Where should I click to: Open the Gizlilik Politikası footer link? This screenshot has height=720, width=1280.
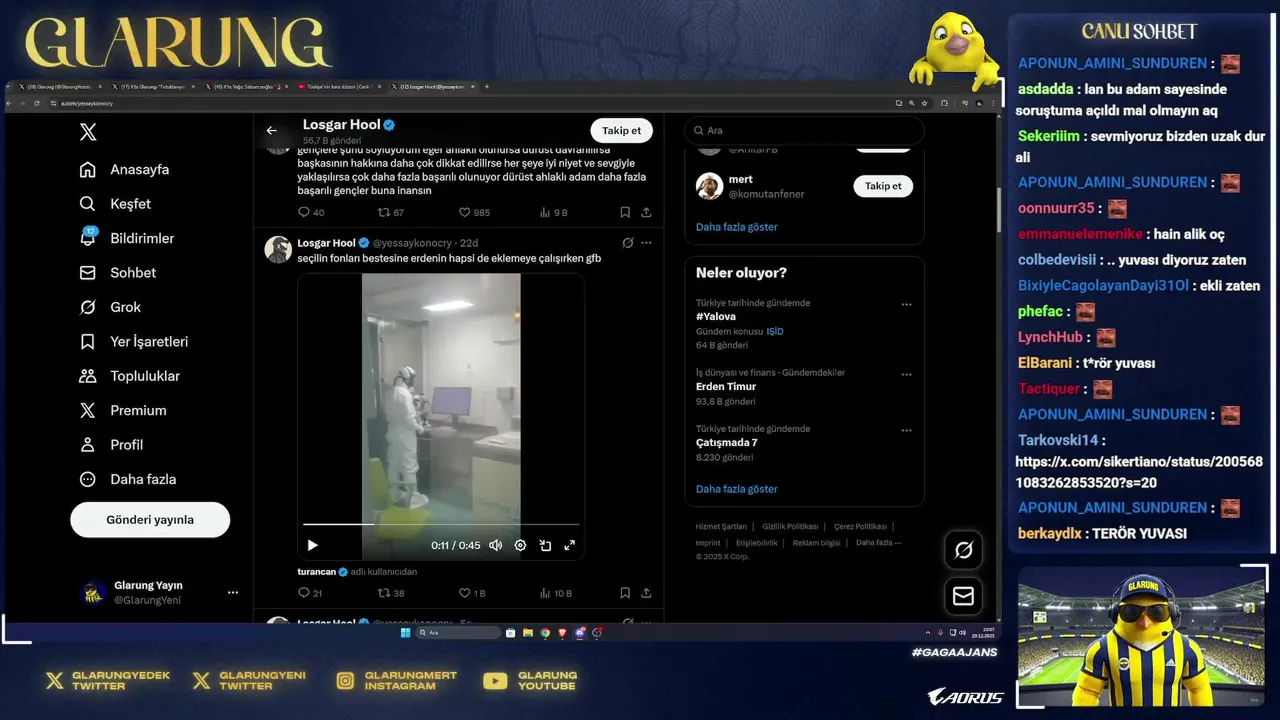(x=790, y=526)
